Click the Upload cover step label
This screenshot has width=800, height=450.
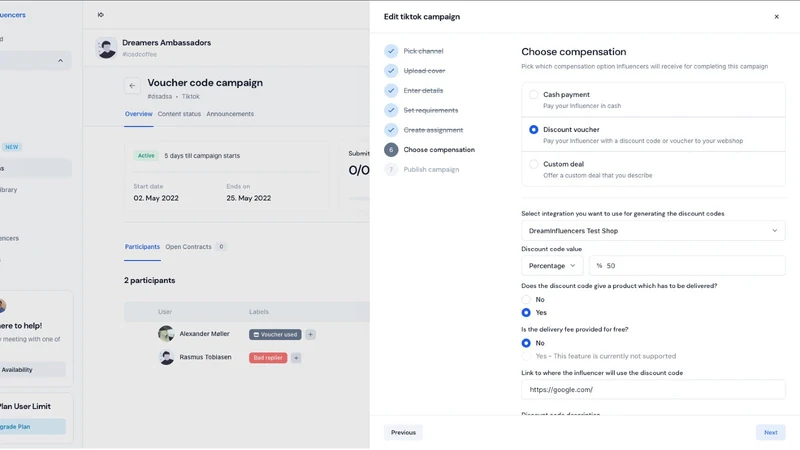coord(424,71)
